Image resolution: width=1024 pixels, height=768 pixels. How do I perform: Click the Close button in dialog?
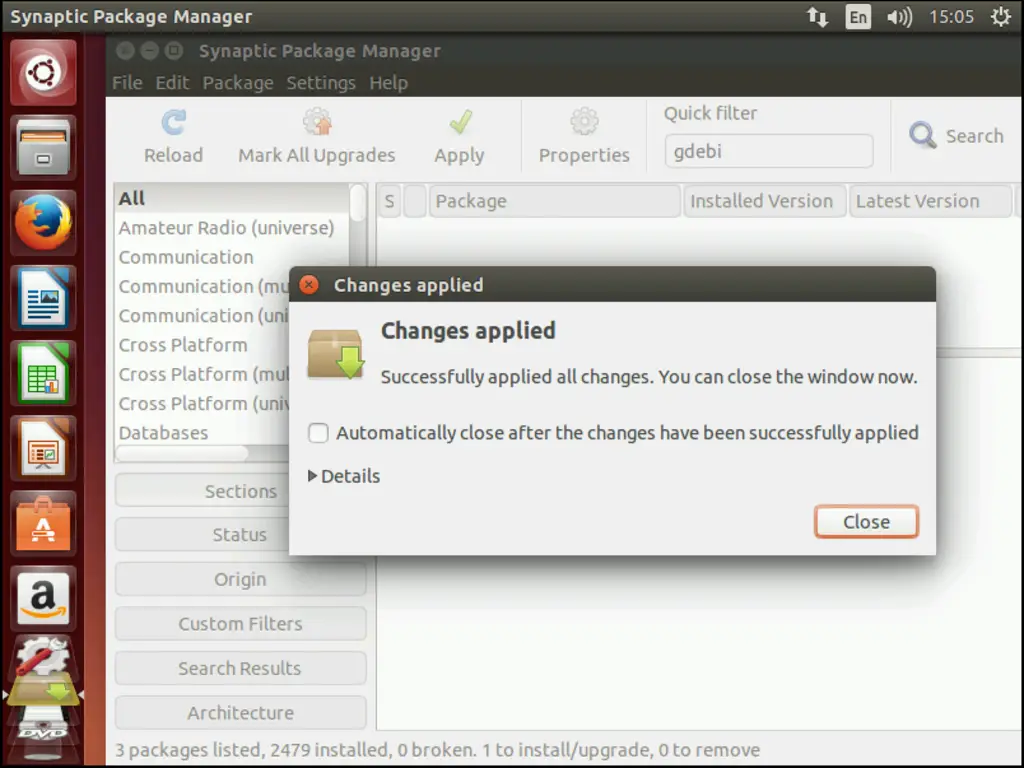867,522
